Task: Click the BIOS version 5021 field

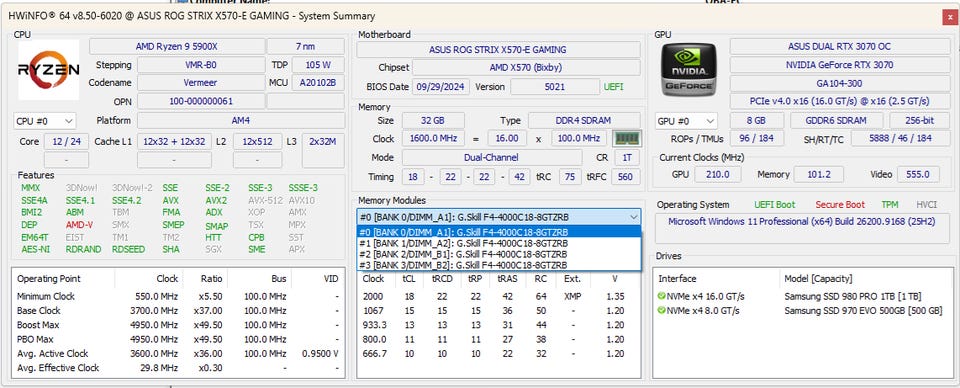Action: [555, 87]
